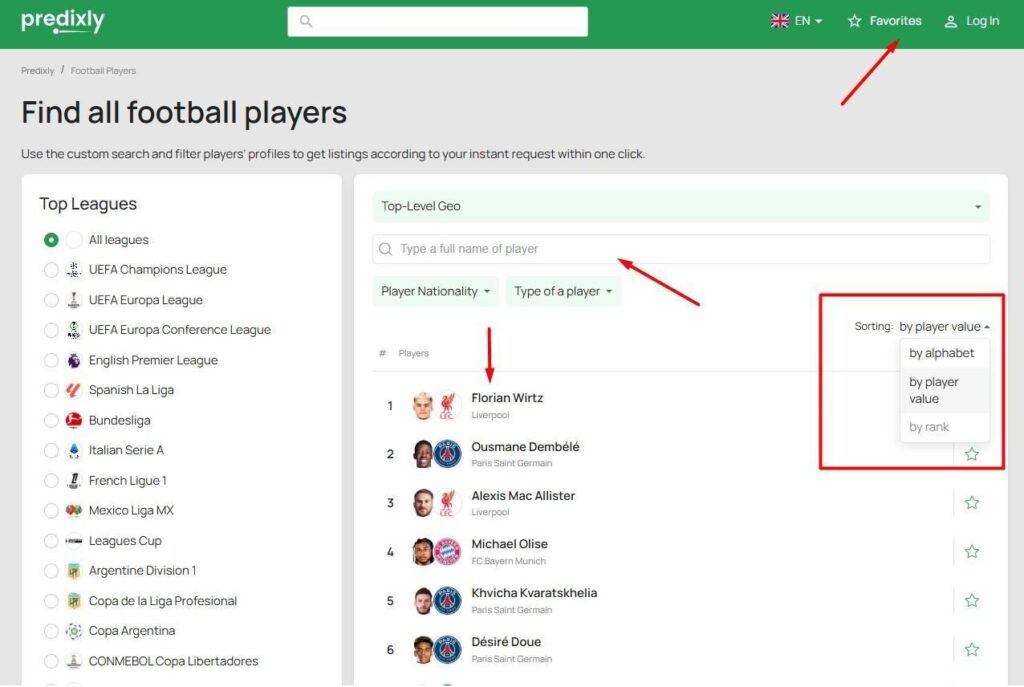Click the Bayern Munich crest beside Michael Olise
Image resolution: width=1024 pixels, height=687 pixels.
447,552
